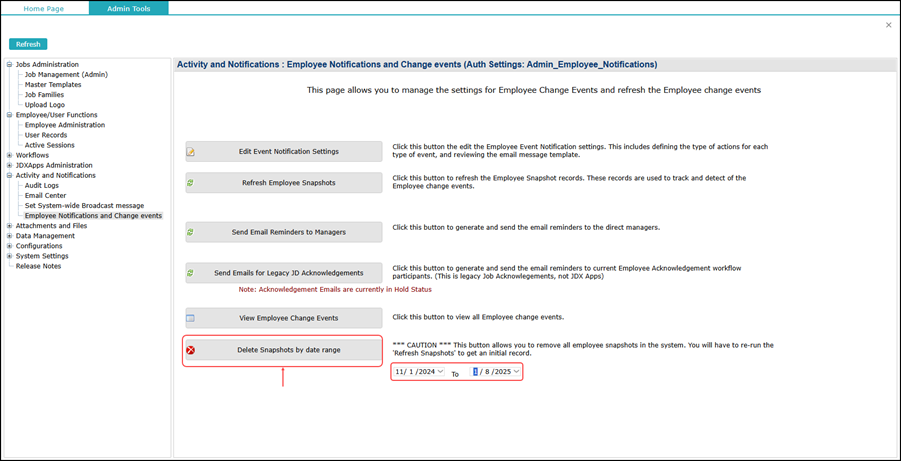Image resolution: width=901 pixels, height=462 pixels.
Task: Click the month field of the end date
Action: 477,372
